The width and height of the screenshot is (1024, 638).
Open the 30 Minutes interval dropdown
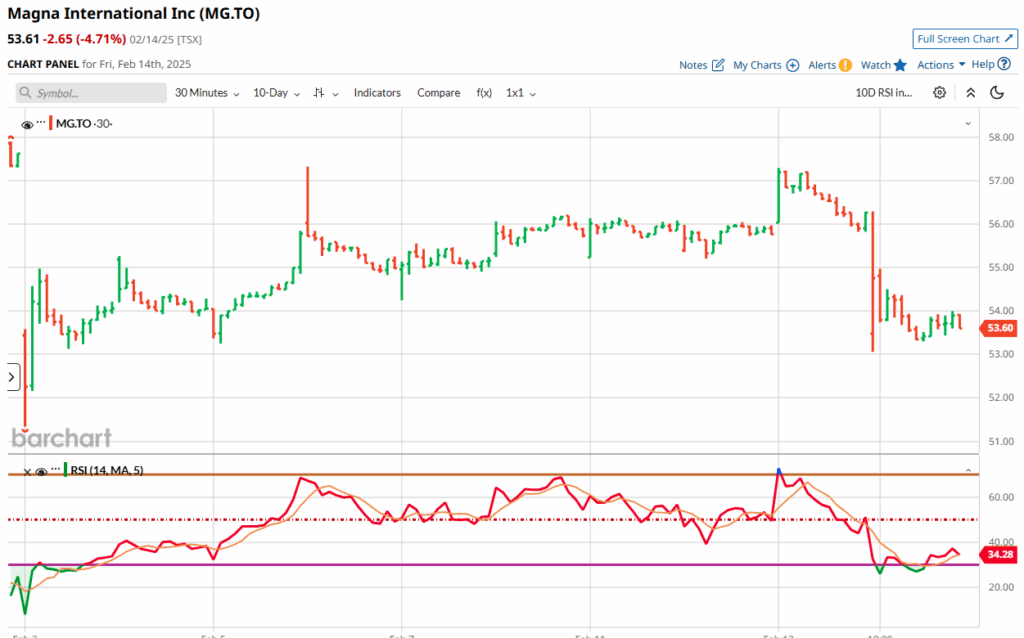pyautogui.click(x=207, y=93)
